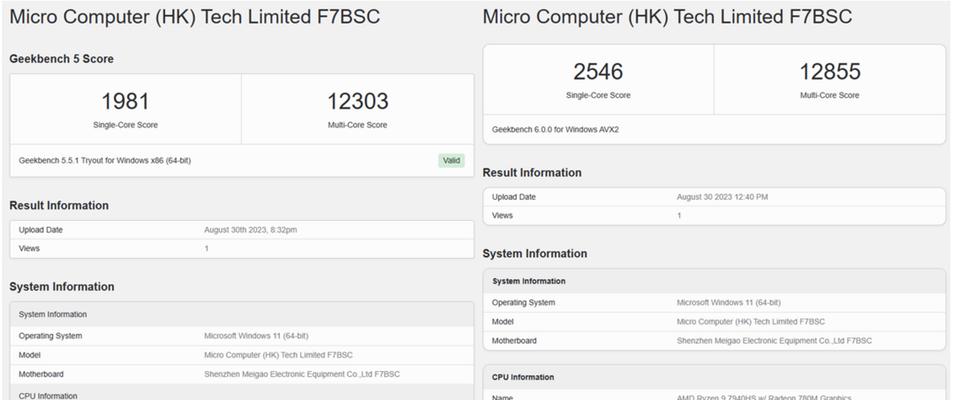
Task: Click right Motherboard value Shenzhen Meigao Electronic
Action: click(774, 341)
